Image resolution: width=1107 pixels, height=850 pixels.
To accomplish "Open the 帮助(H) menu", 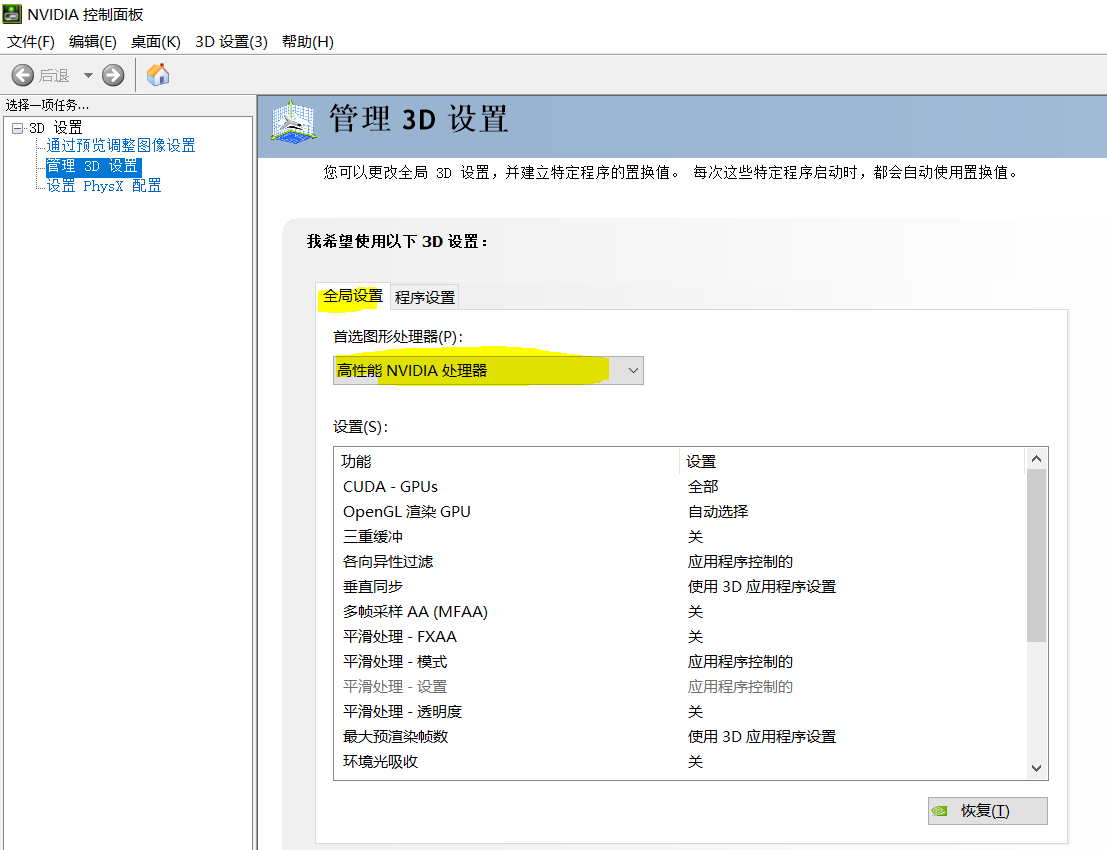I will click(x=308, y=42).
